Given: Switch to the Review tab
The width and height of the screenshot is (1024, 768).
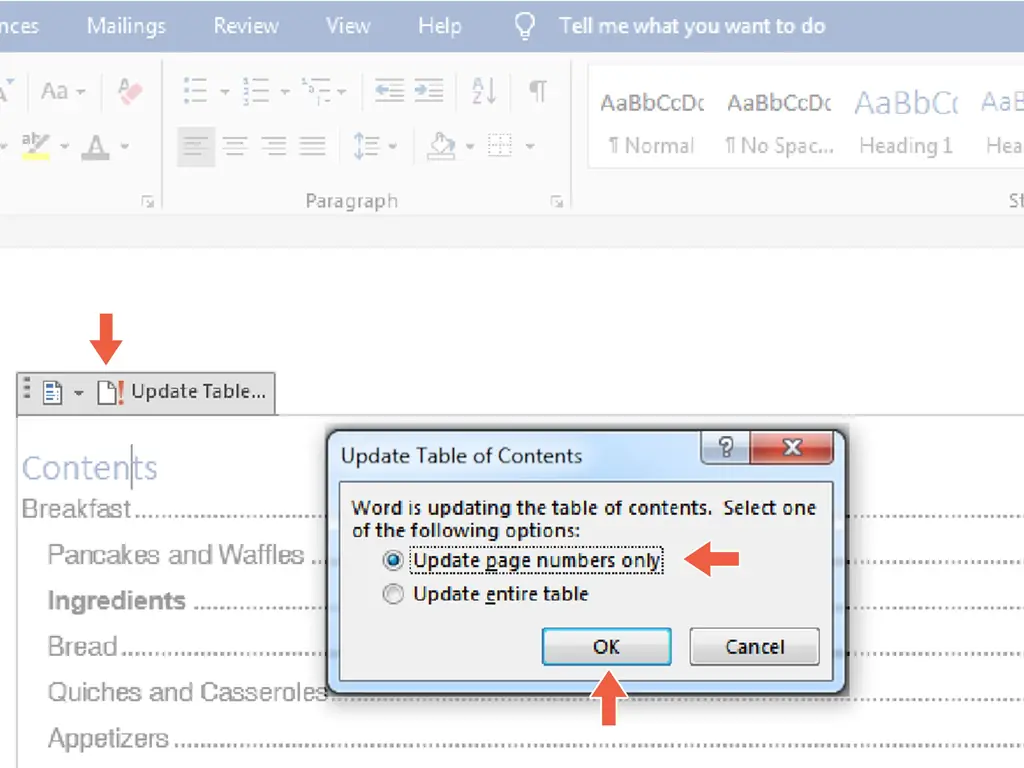Looking at the screenshot, I should click(x=245, y=26).
